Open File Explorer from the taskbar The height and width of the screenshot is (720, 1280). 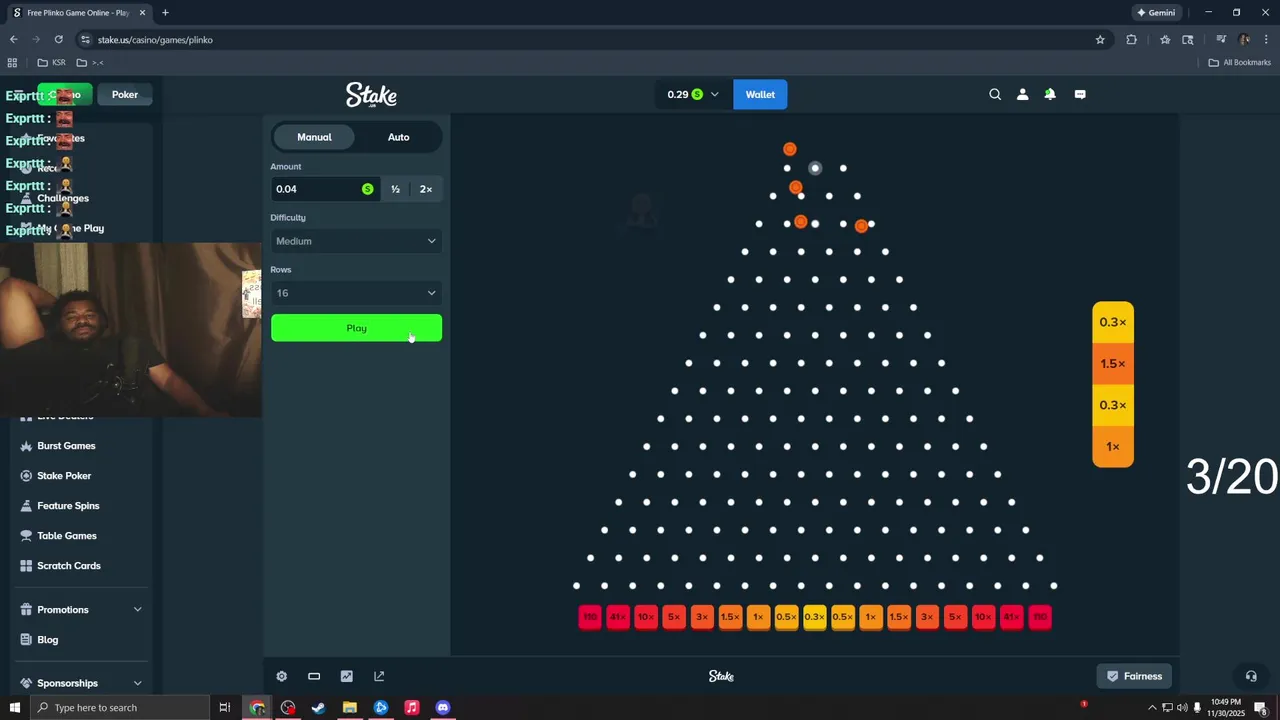tap(350, 707)
